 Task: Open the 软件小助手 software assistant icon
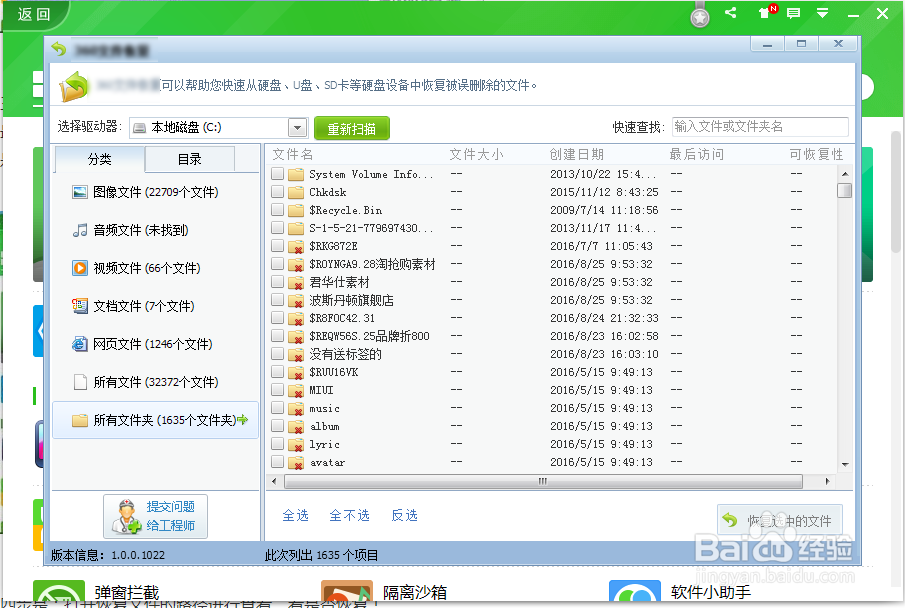click(635, 591)
